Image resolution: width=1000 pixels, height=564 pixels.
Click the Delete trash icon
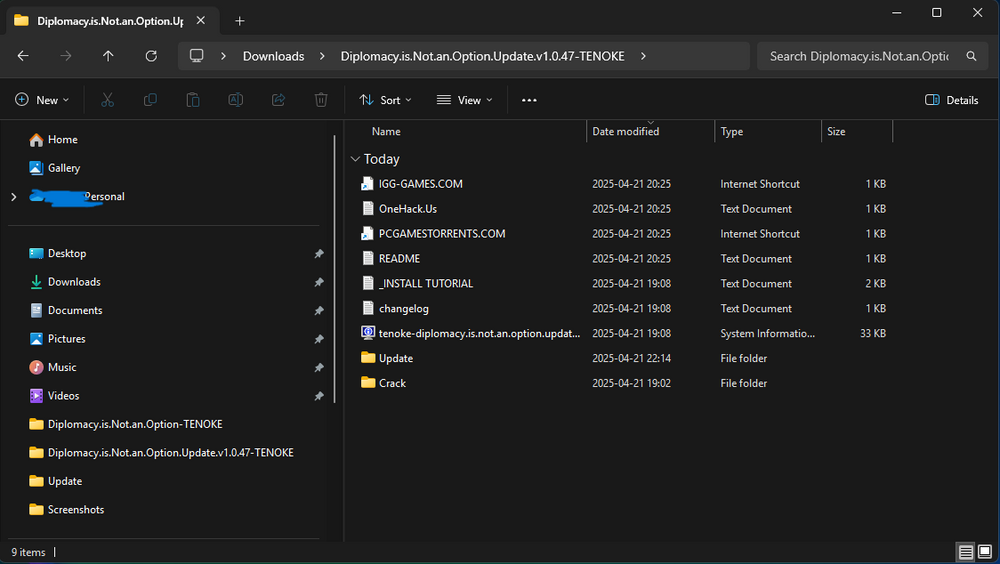point(321,100)
